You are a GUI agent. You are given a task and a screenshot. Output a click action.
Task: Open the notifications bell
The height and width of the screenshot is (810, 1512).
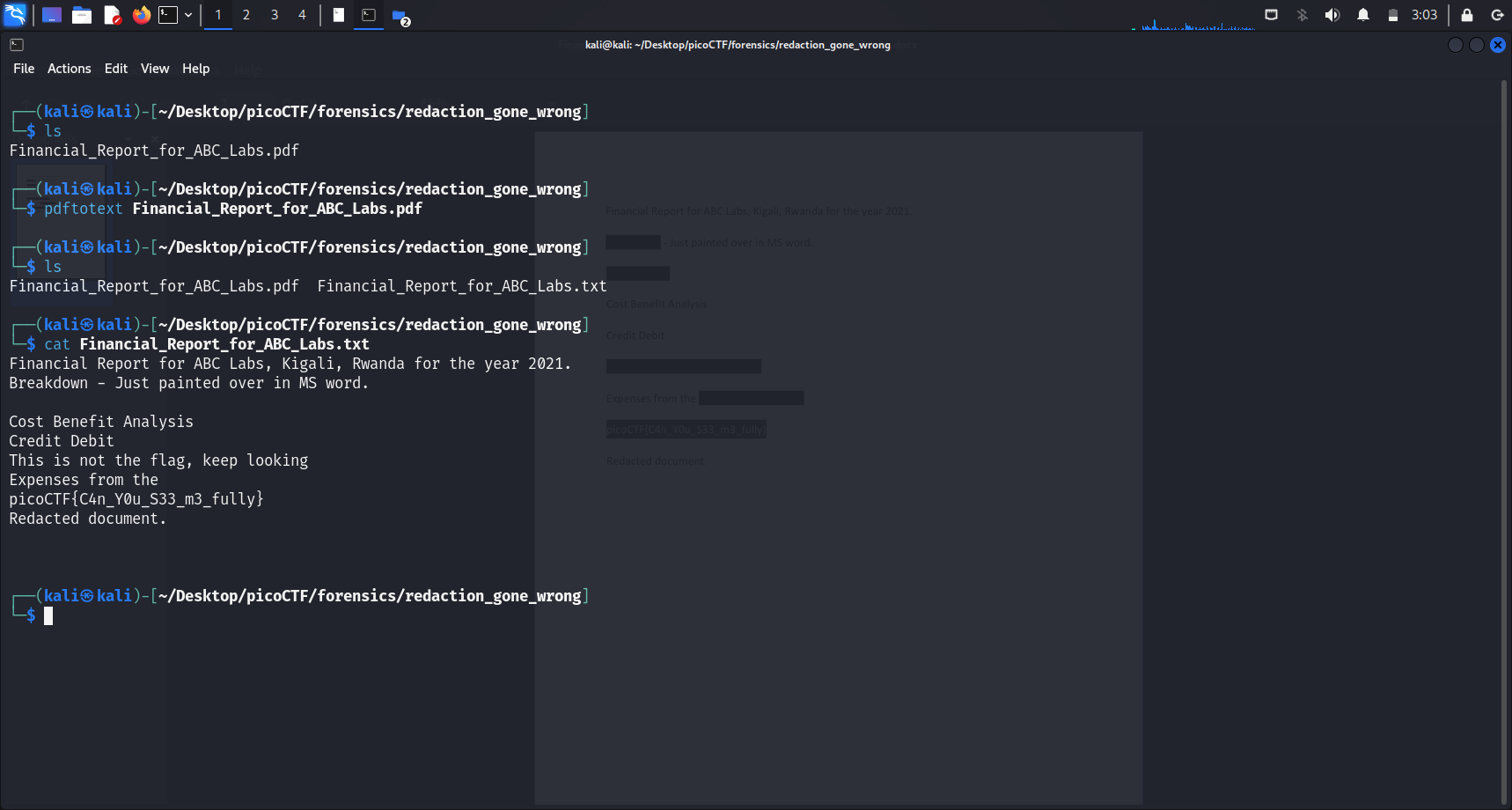1362,15
